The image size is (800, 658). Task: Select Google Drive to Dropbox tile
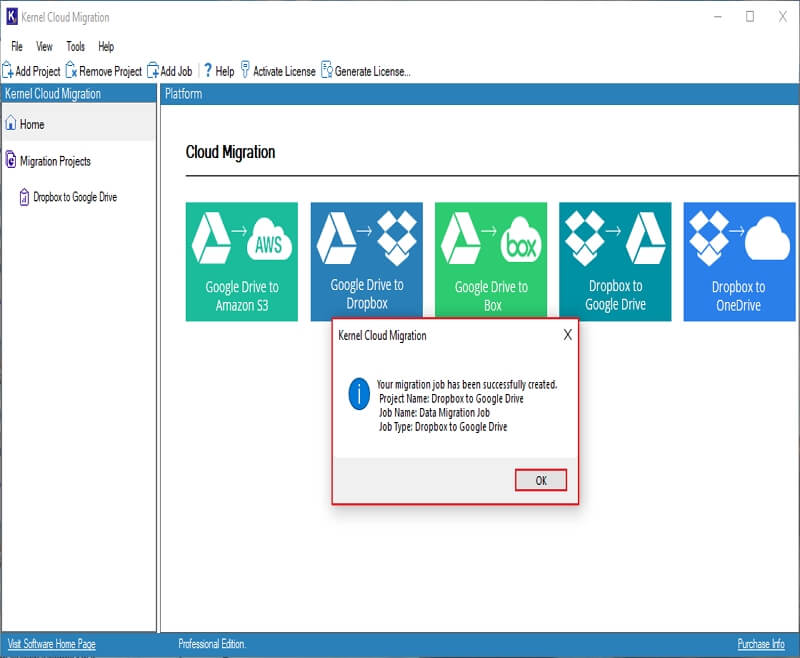367,260
